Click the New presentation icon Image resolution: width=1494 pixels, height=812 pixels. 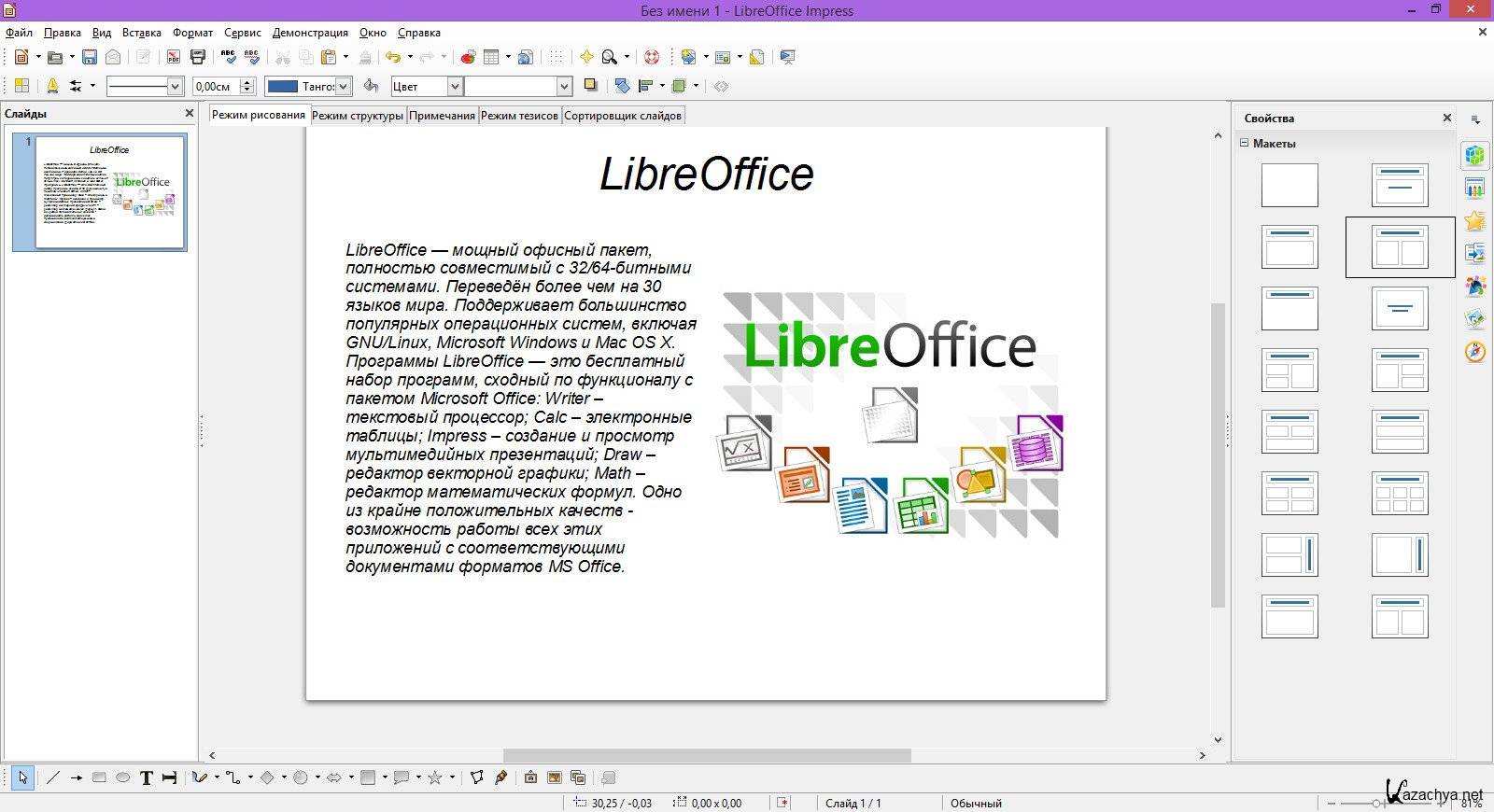[21, 57]
